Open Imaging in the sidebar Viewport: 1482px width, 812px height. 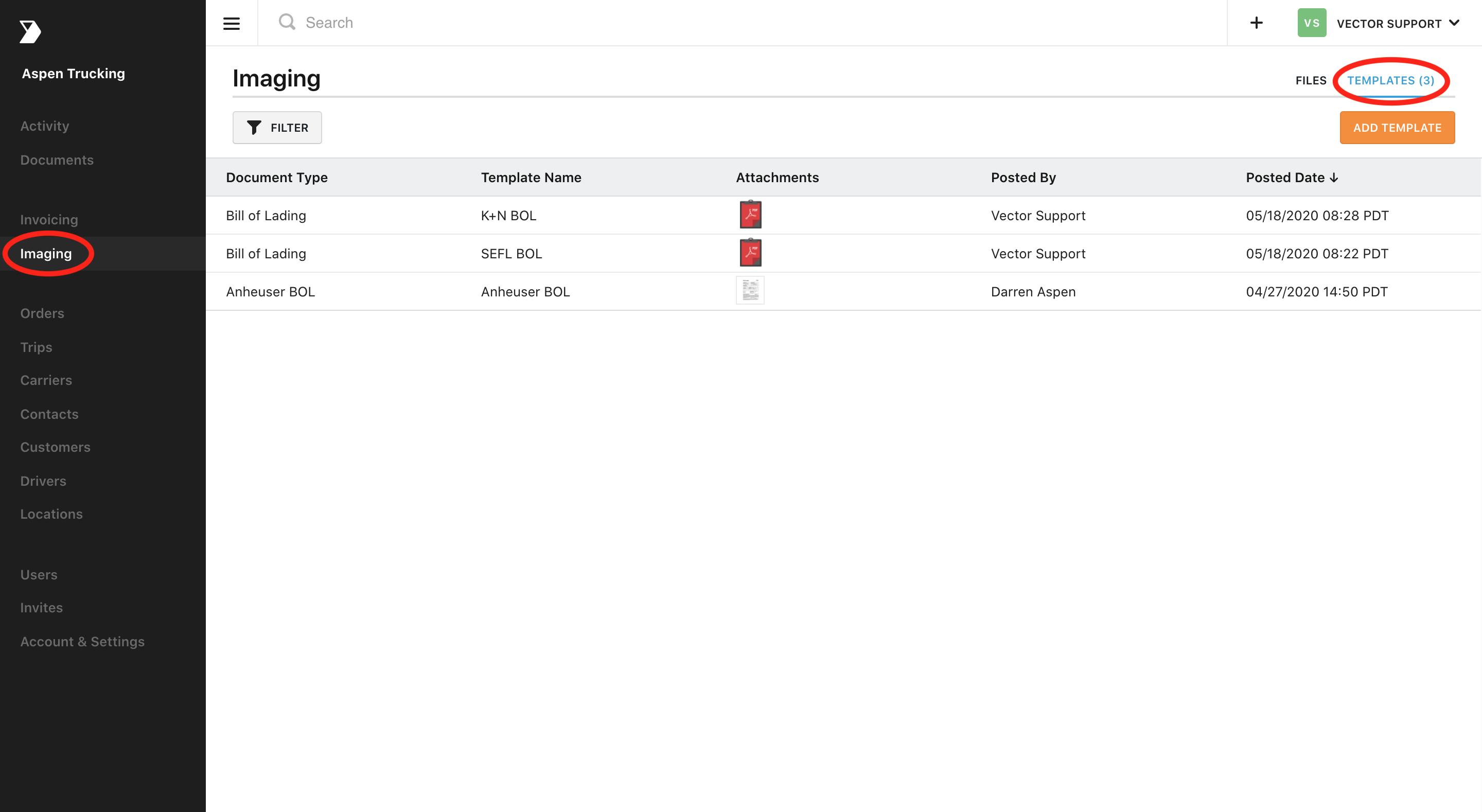46,254
